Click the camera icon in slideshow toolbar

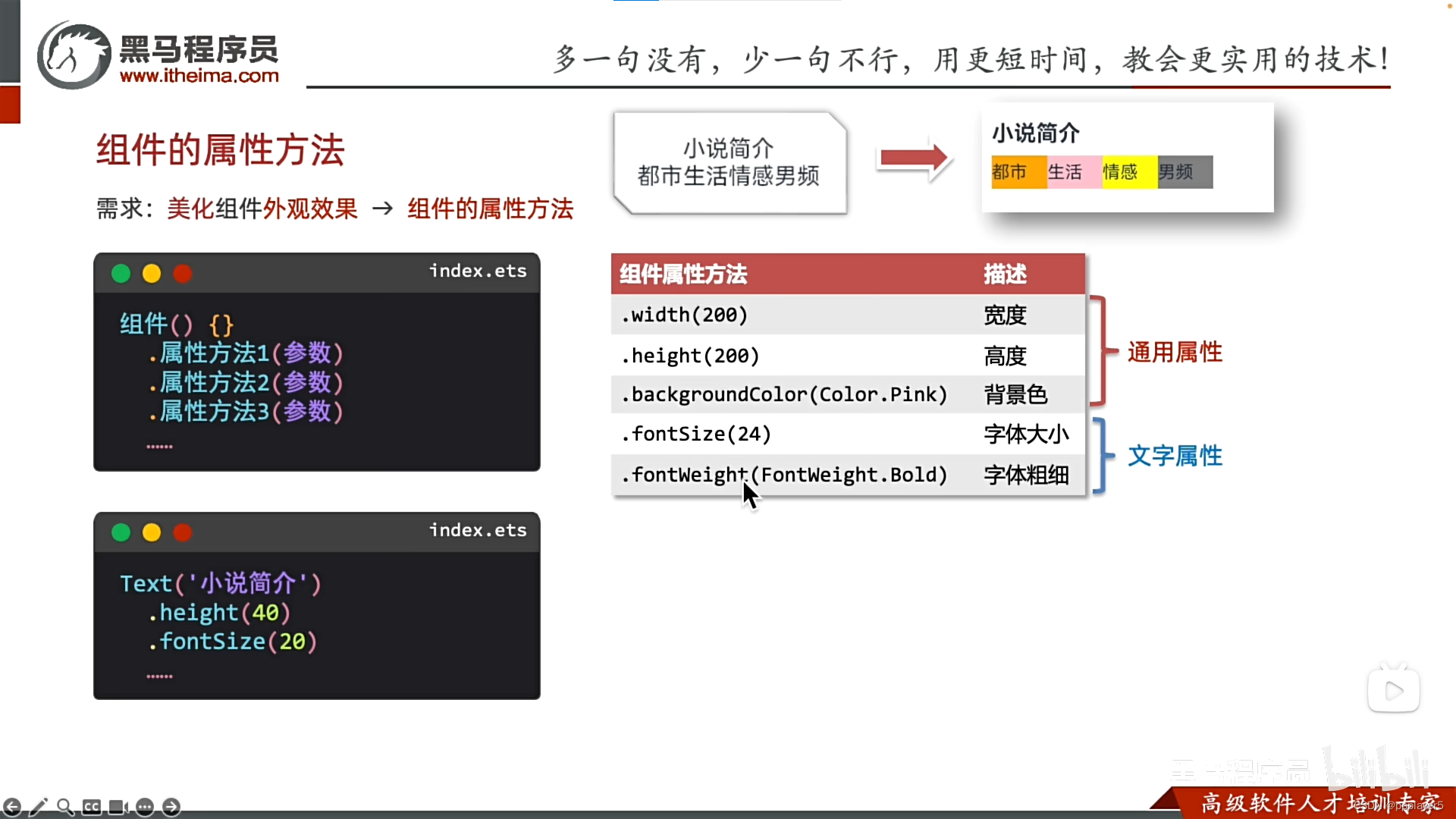tap(118, 807)
